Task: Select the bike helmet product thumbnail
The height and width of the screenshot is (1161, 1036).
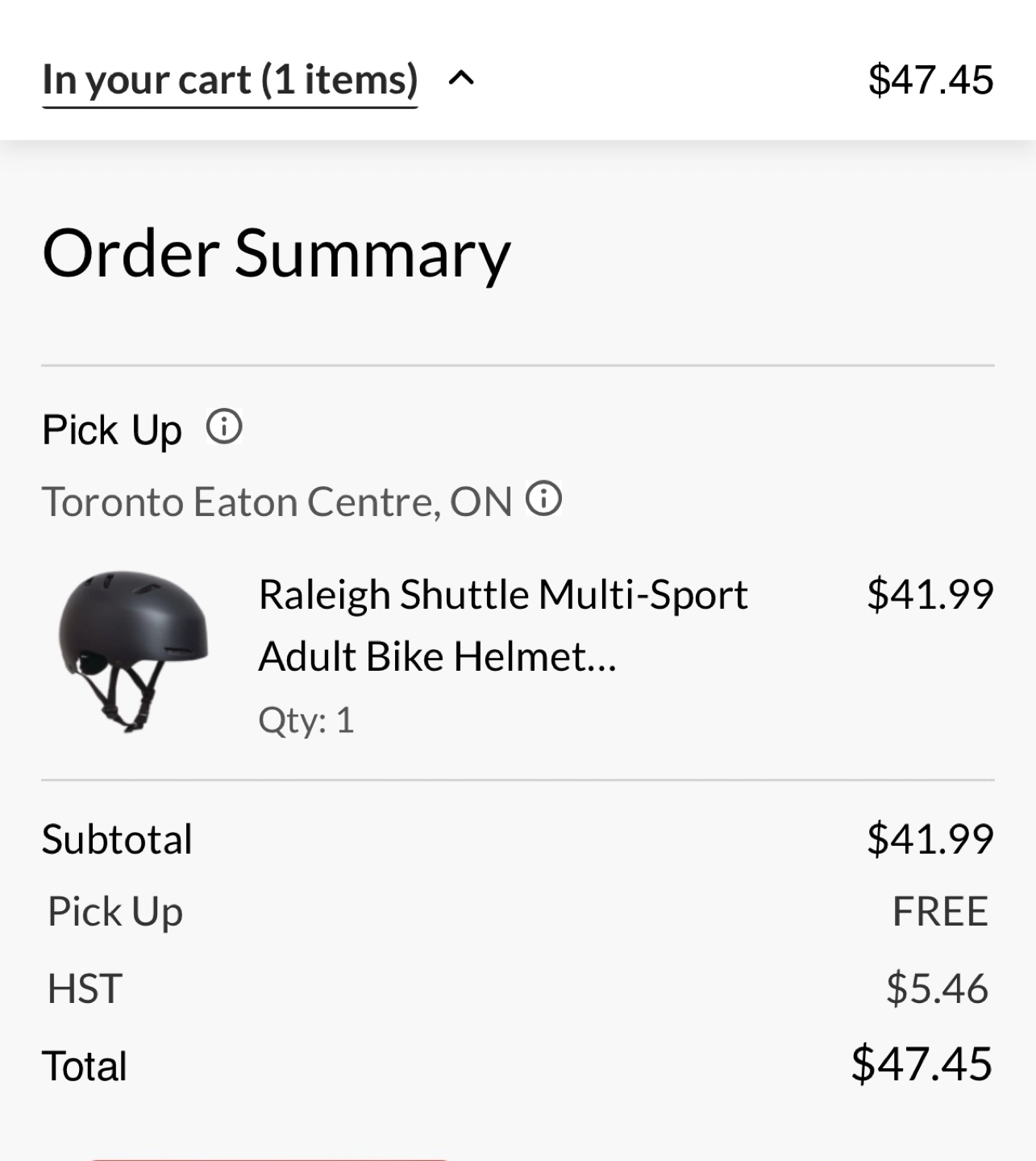Action: click(x=133, y=651)
